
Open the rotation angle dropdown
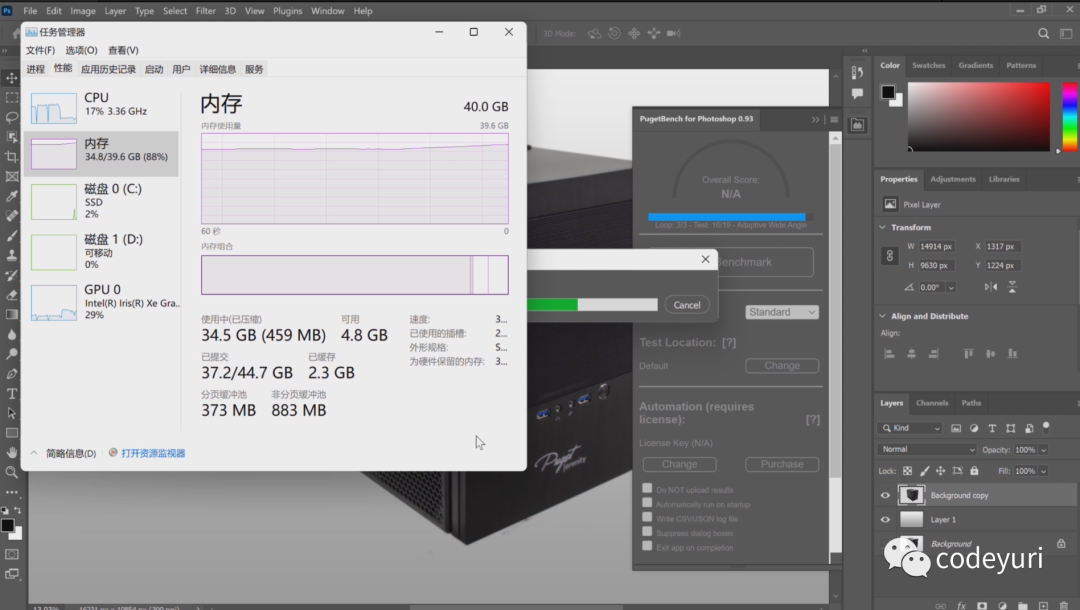[951, 288]
